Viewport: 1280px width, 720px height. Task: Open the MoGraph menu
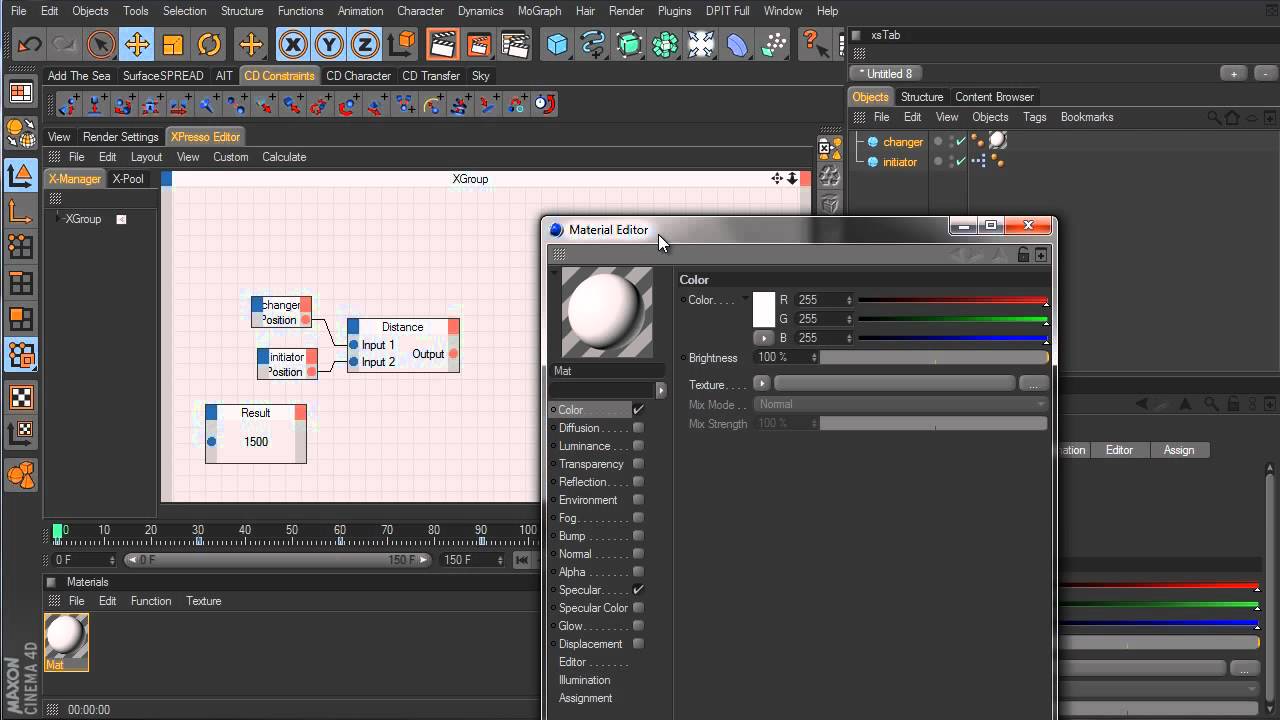[x=539, y=11]
